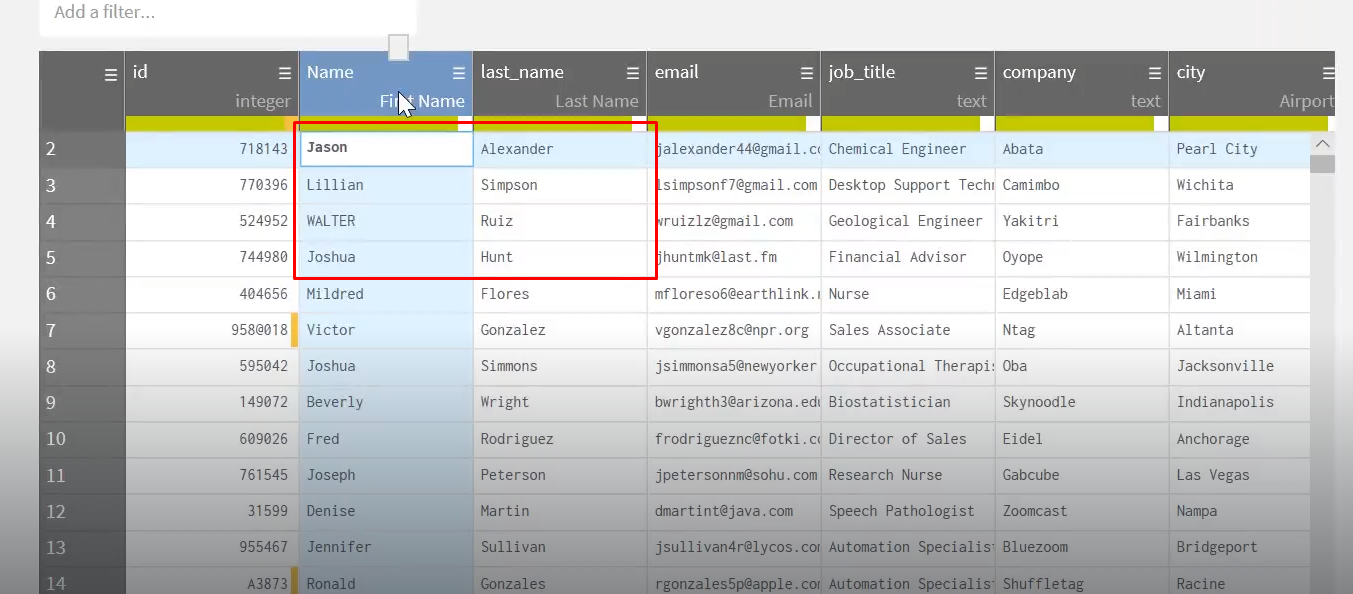Open the company column menu icon
This screenshot has width=1353, height=594.
coord(1155,73)
